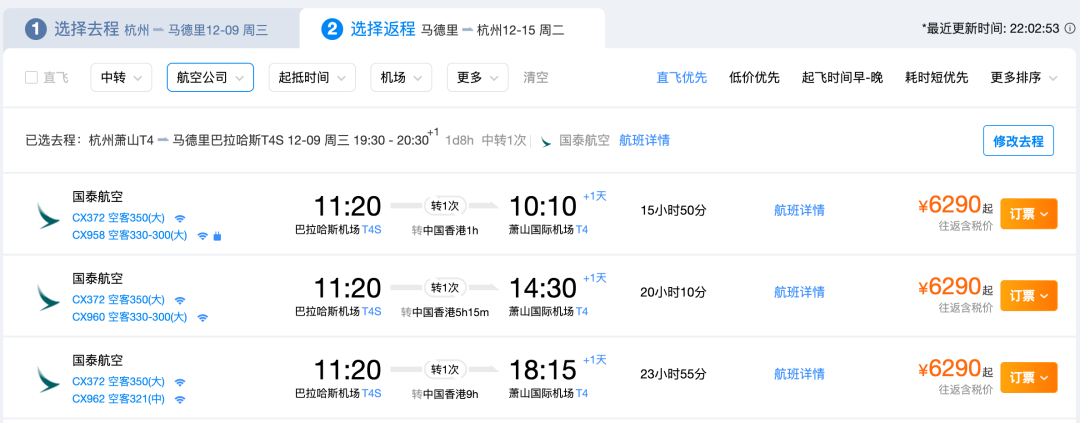
Task: Click the info icon next to update time
Action: 1070,28
